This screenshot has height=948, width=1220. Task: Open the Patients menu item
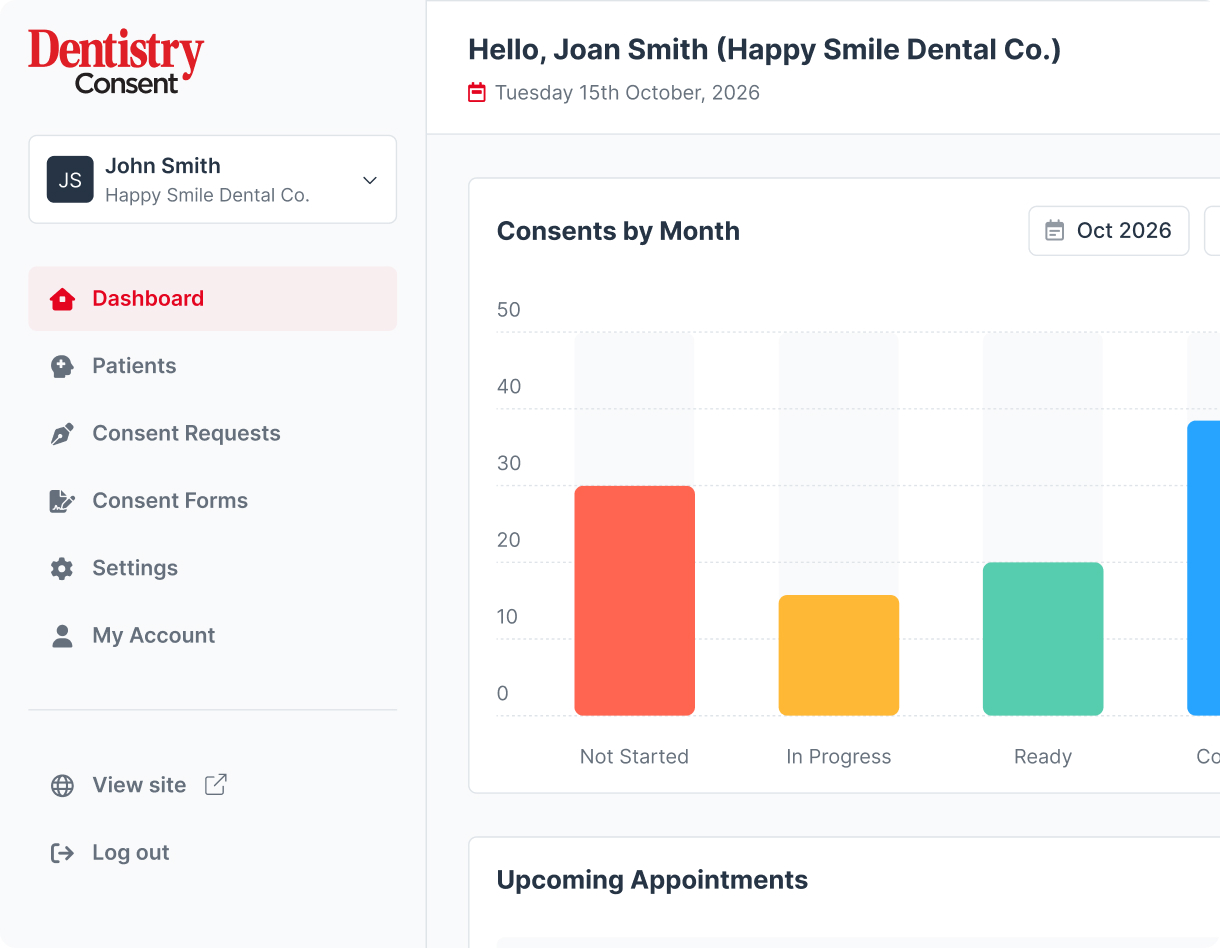click(134, 366)
